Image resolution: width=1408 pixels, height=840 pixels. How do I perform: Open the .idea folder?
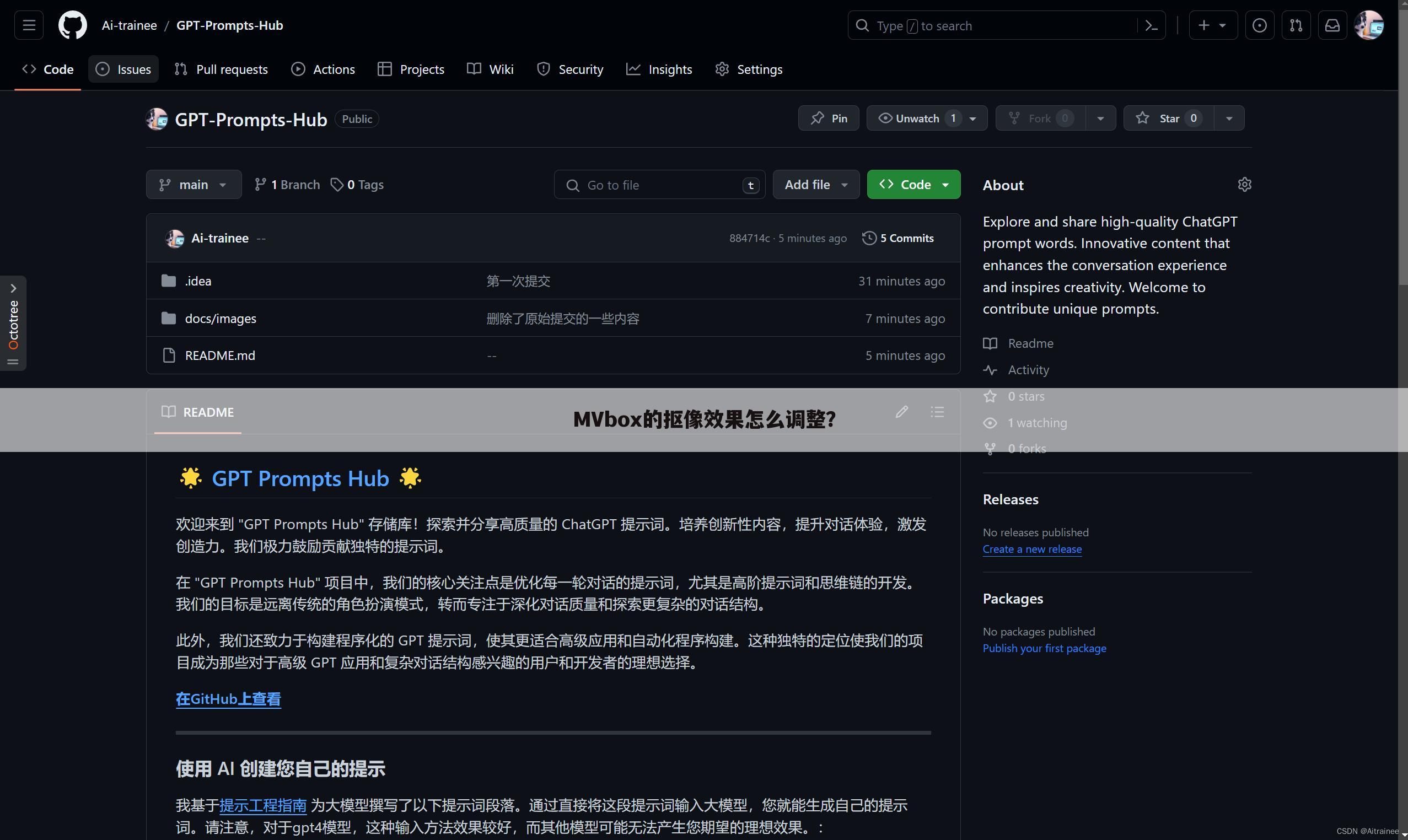[x=197, y=281]
